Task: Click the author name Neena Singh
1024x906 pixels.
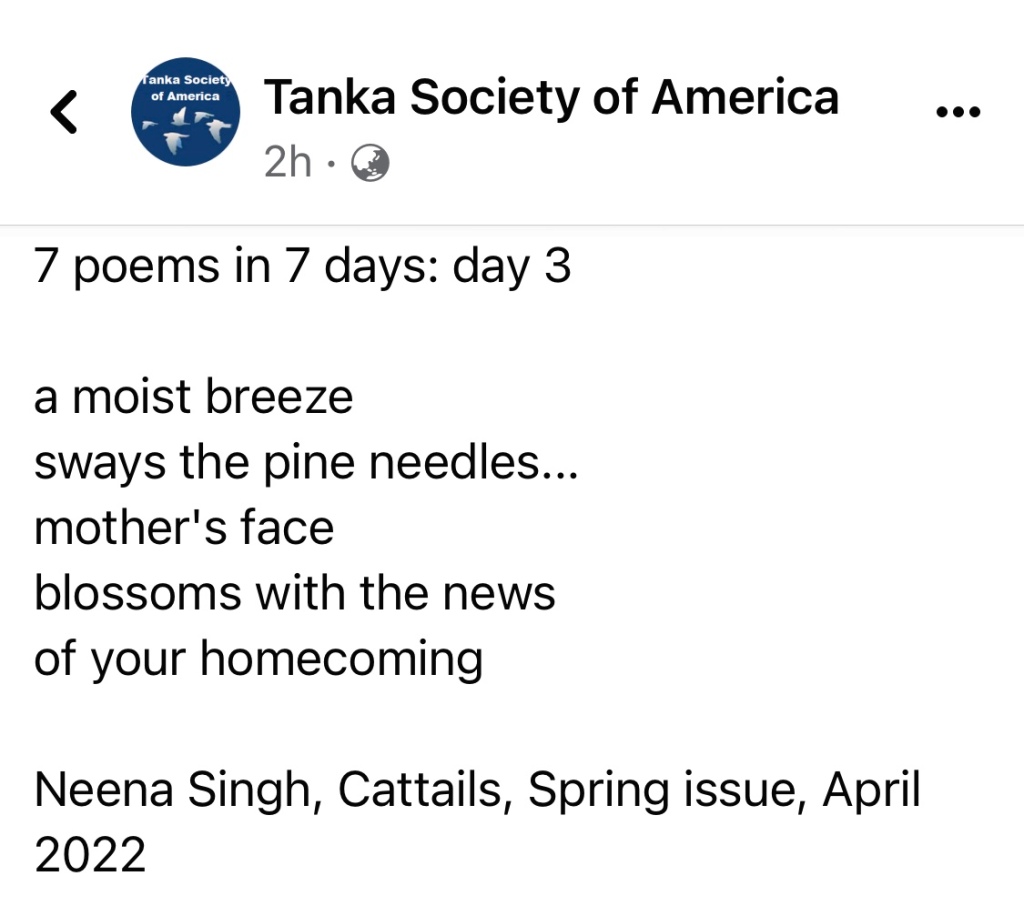Action: pyautogui.click(x=179, y=791)
